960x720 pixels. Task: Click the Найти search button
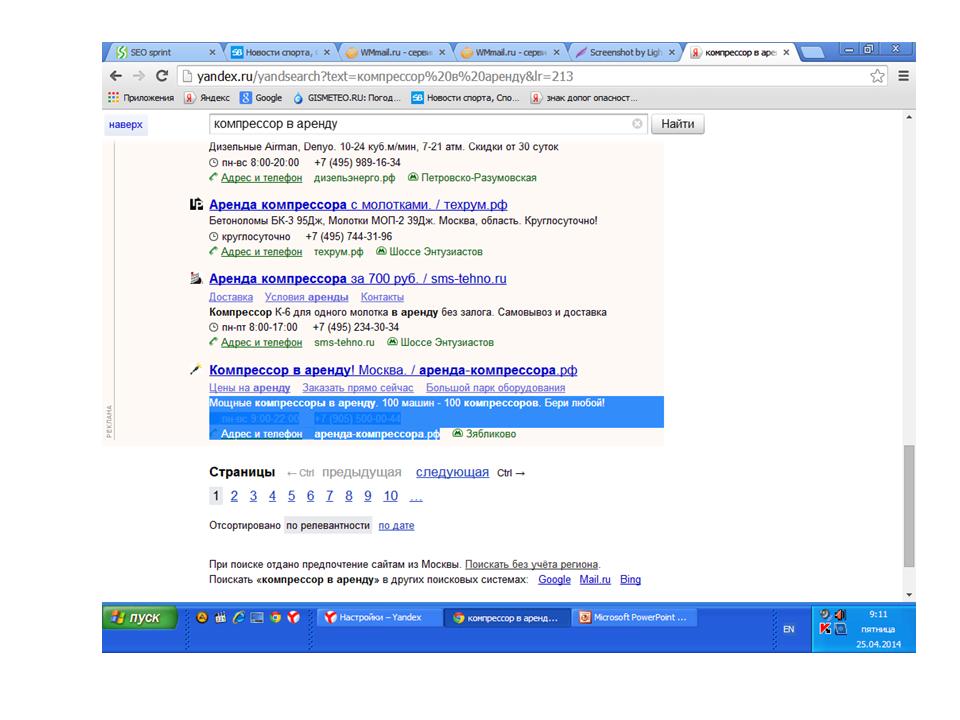(677, 124)
